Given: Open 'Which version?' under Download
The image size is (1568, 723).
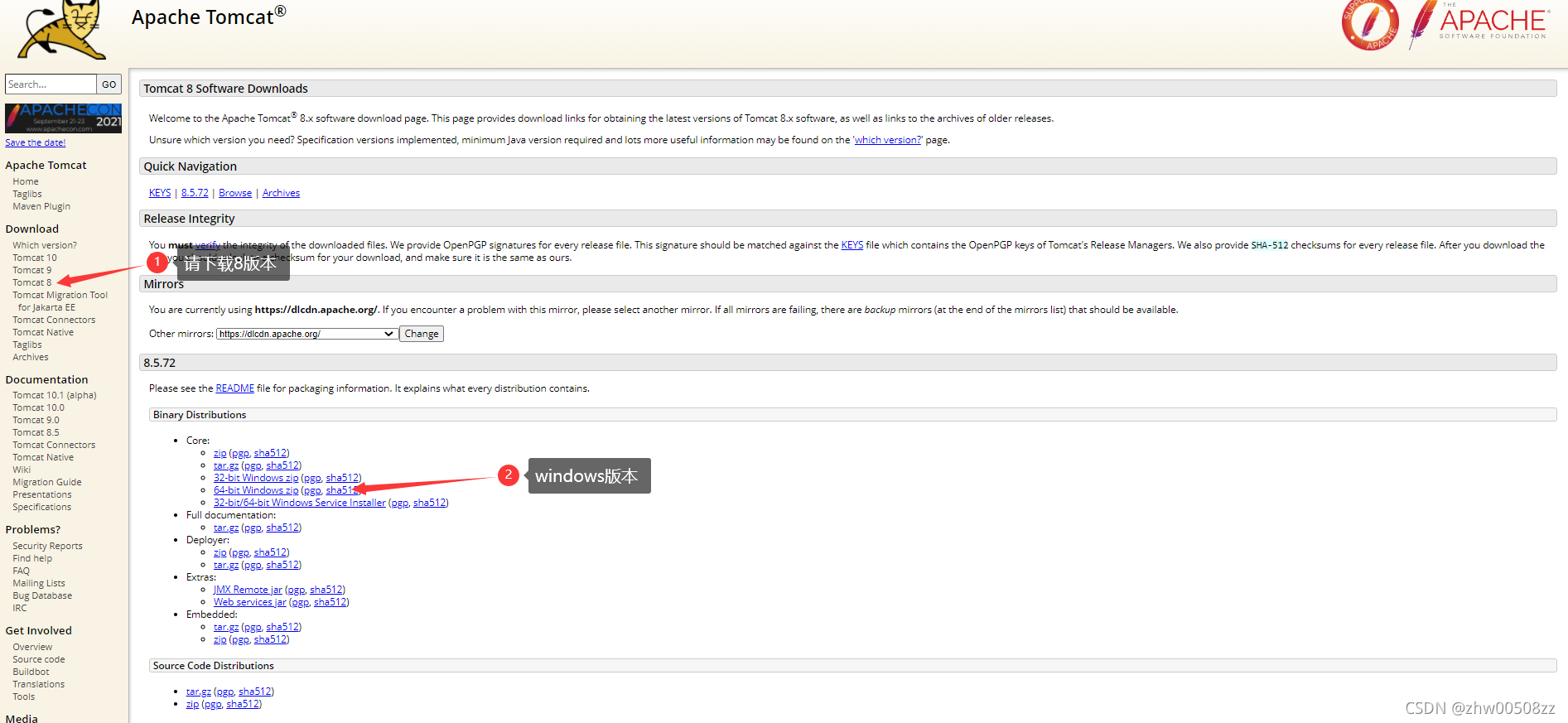Looking at the screenshot, I should coord(45,245).
